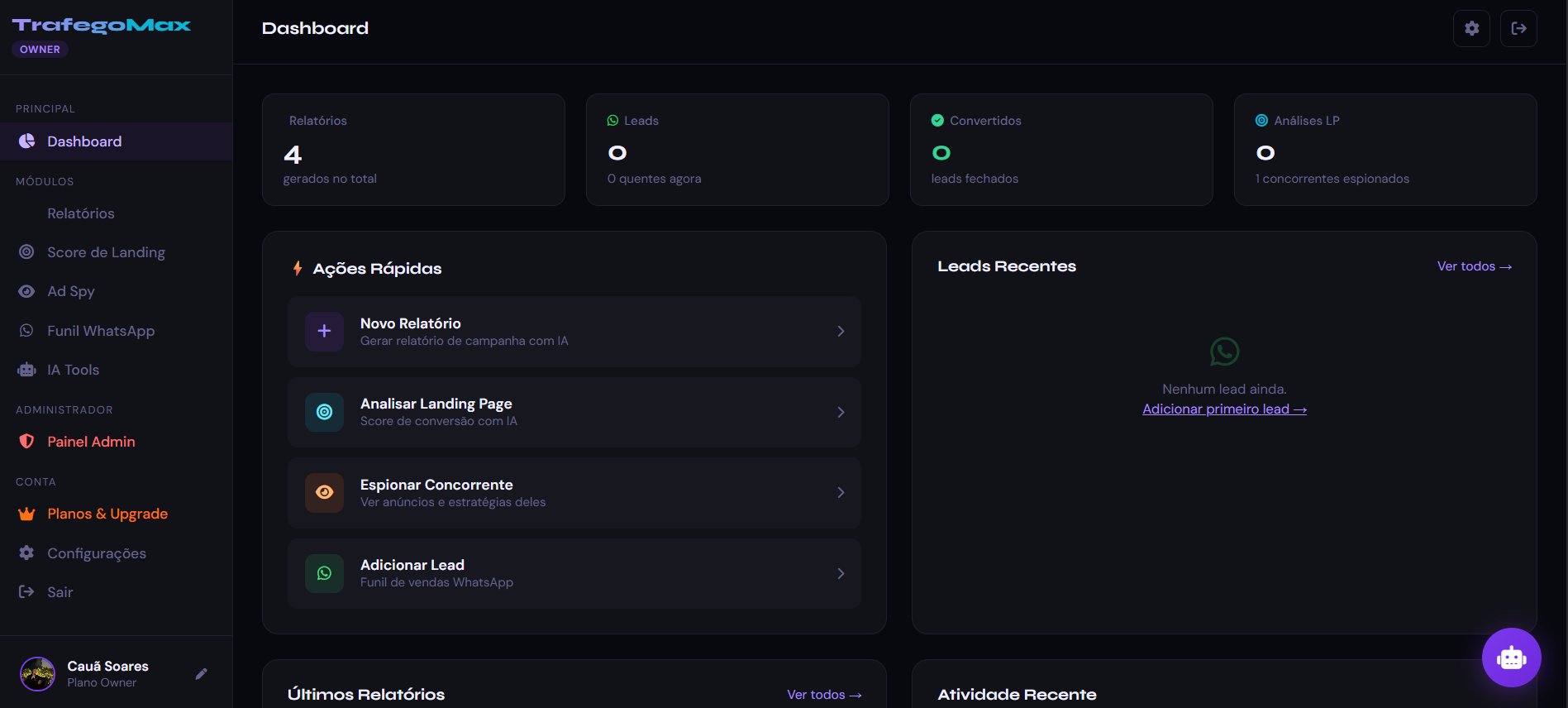Click the OWNER badge

coord(40,50)
